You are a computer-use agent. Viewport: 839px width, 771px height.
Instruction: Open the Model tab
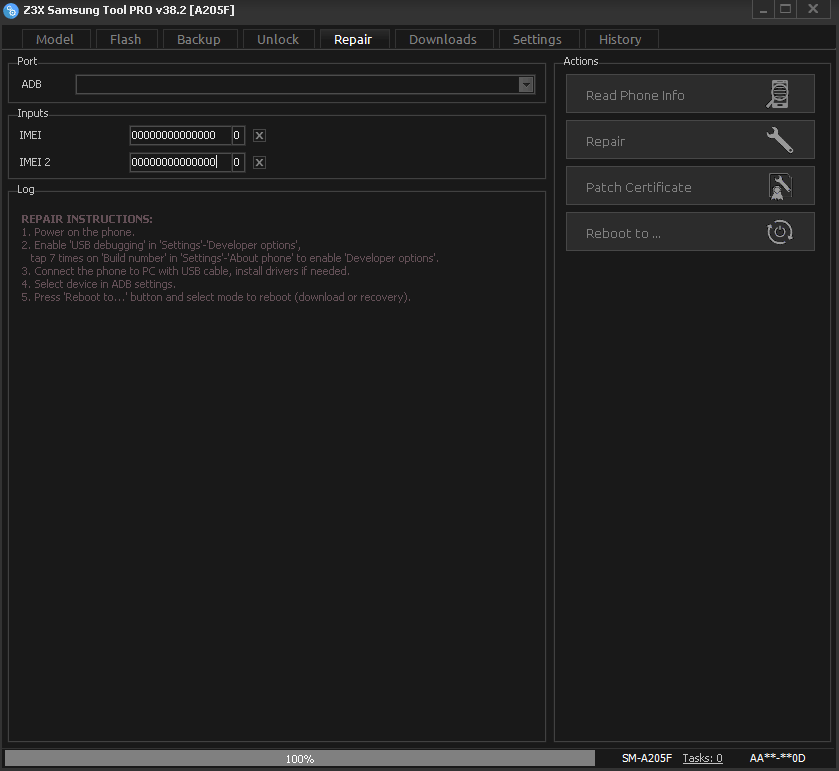(x=55, y=40)
